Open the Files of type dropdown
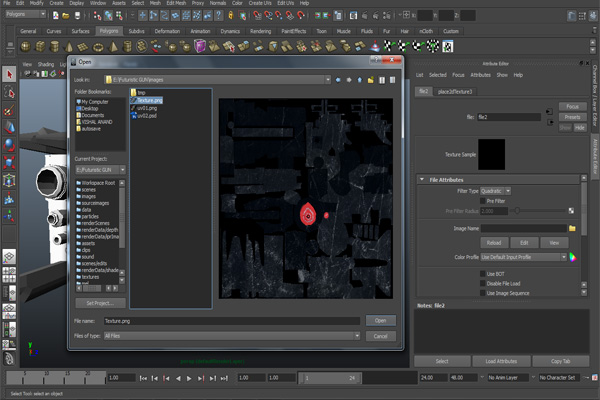The width and height of the screenshot is (600, 400). point(357,336)
